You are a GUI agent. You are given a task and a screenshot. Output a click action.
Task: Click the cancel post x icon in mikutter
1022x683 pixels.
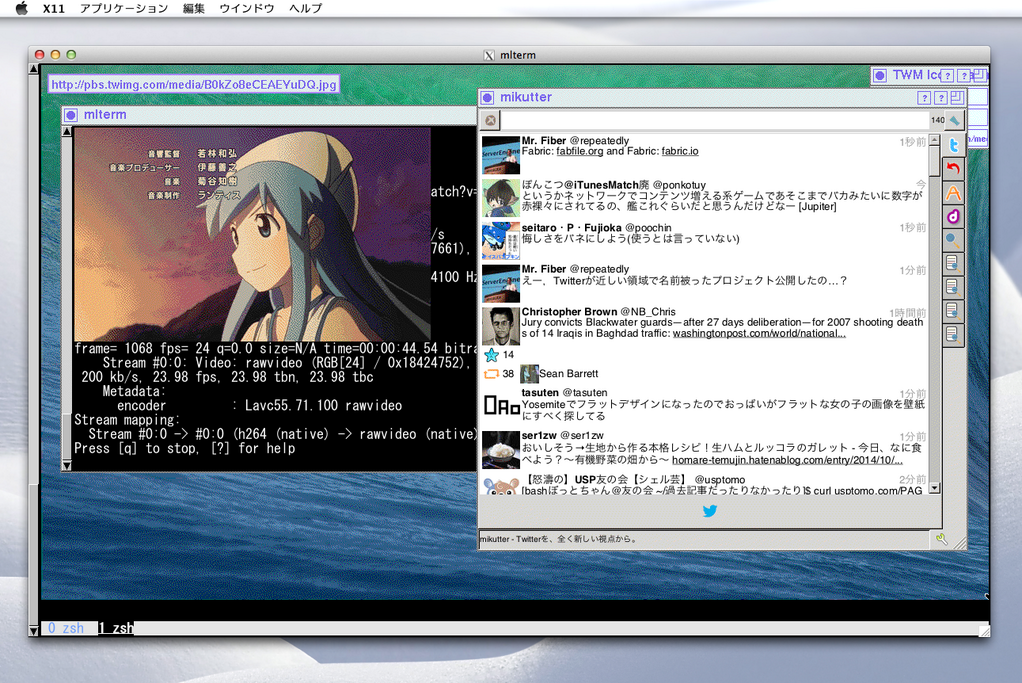click(490, 120)
